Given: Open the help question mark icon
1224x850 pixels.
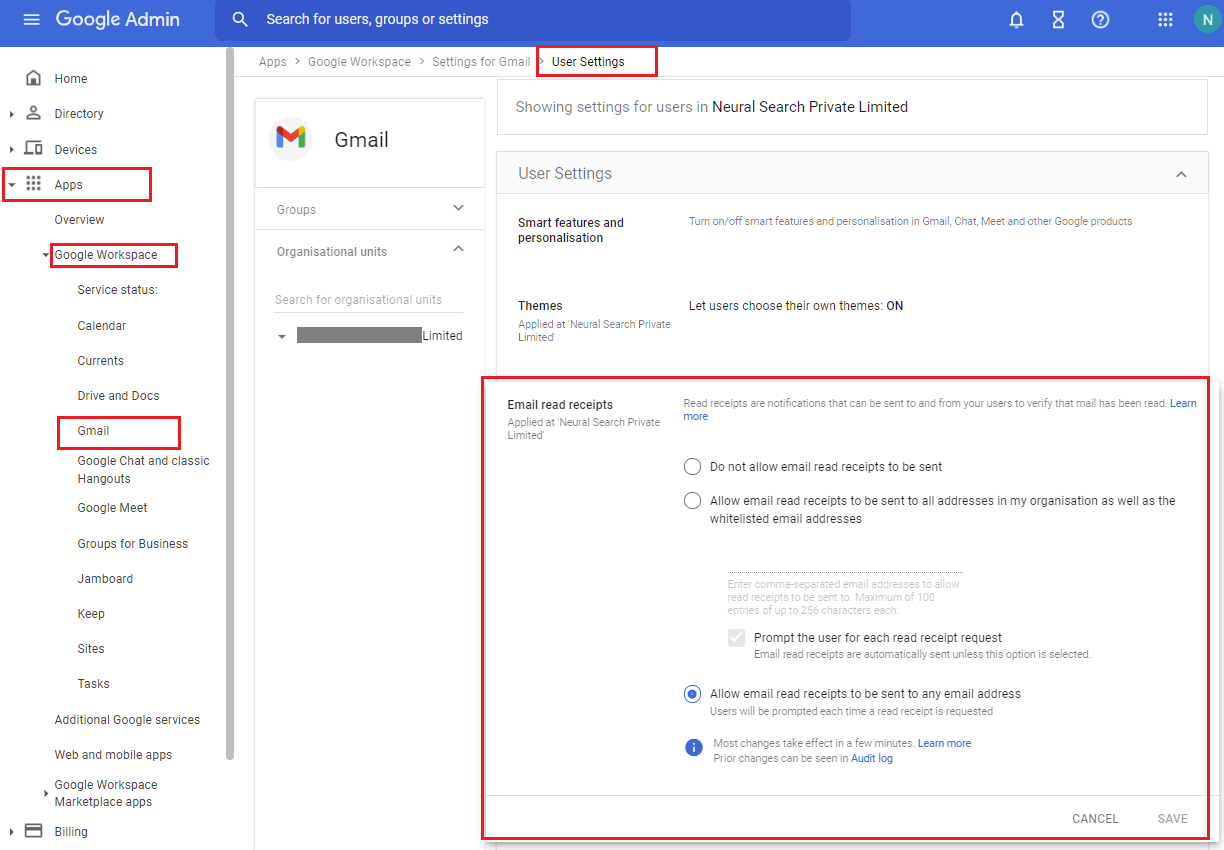Looking at the screenshot, I should point(1101,20).
